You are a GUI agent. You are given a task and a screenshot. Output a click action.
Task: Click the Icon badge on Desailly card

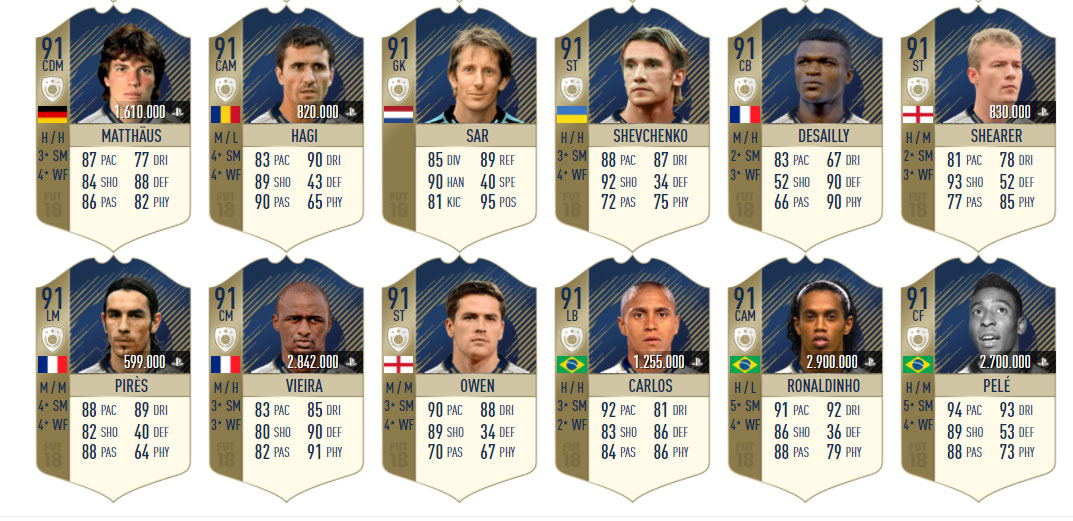(745, 89)
